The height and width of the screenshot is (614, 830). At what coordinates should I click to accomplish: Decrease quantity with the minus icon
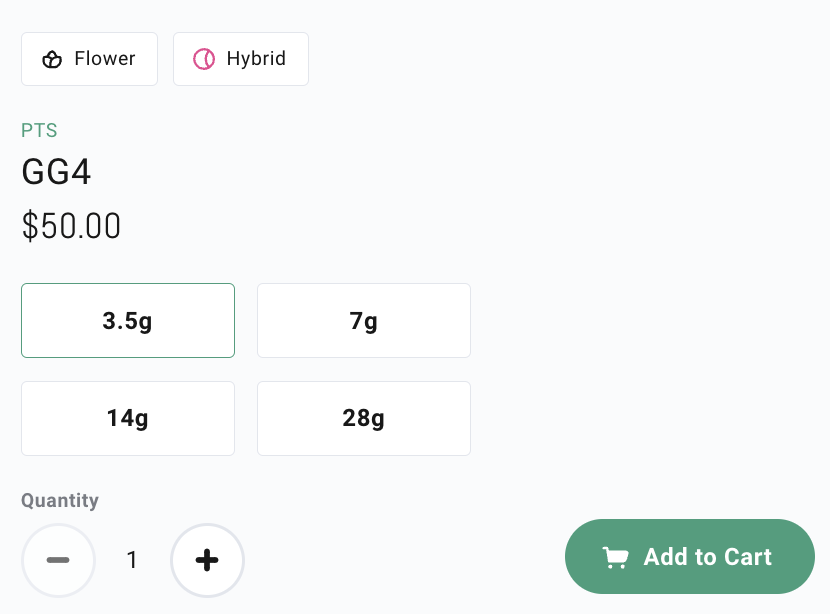[x=58, y=560]
